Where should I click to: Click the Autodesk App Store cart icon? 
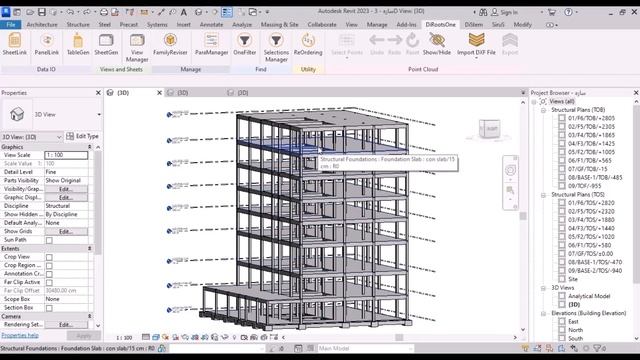(552, 12)
